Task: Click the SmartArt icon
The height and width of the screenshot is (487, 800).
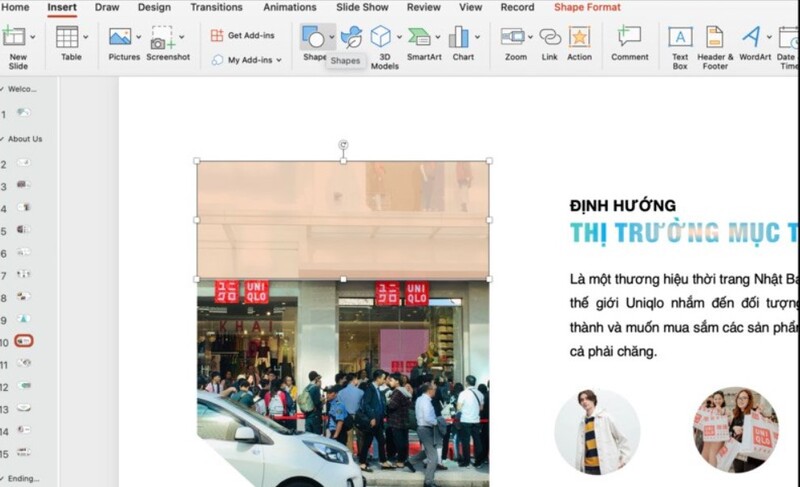Action: 419,37
